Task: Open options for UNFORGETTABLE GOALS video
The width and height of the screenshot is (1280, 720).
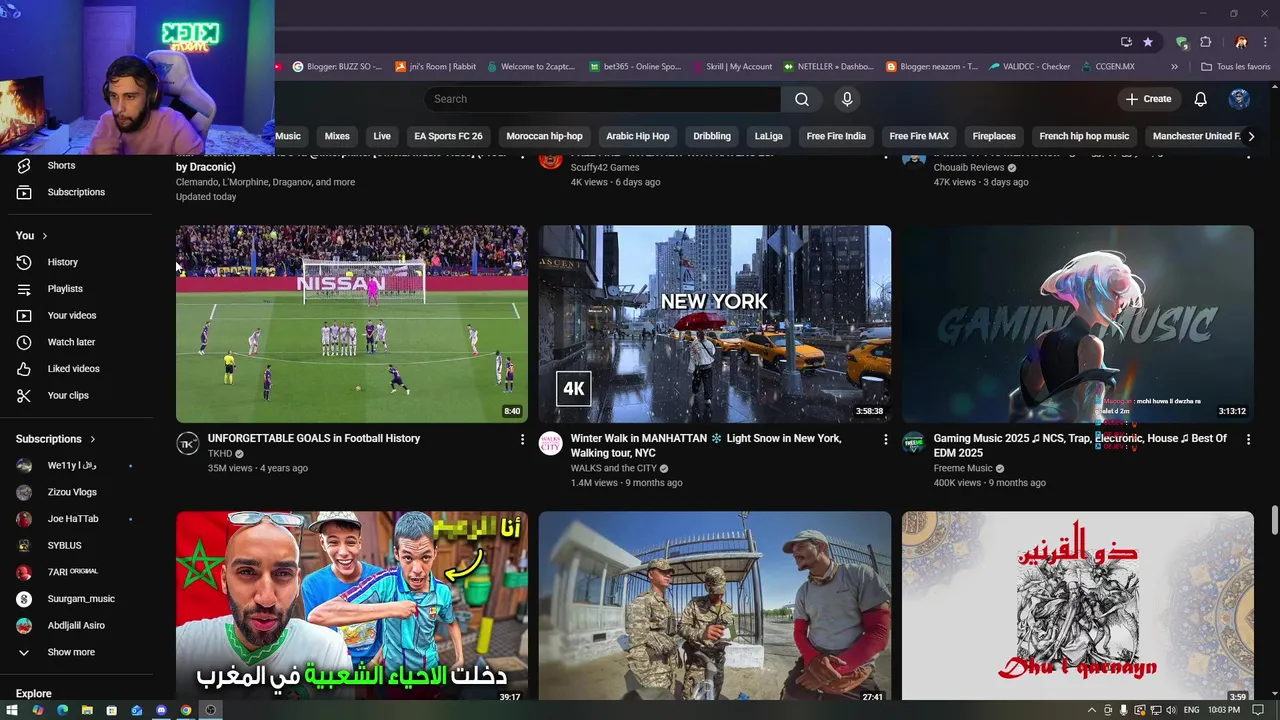Action: (x=522, y=439)
